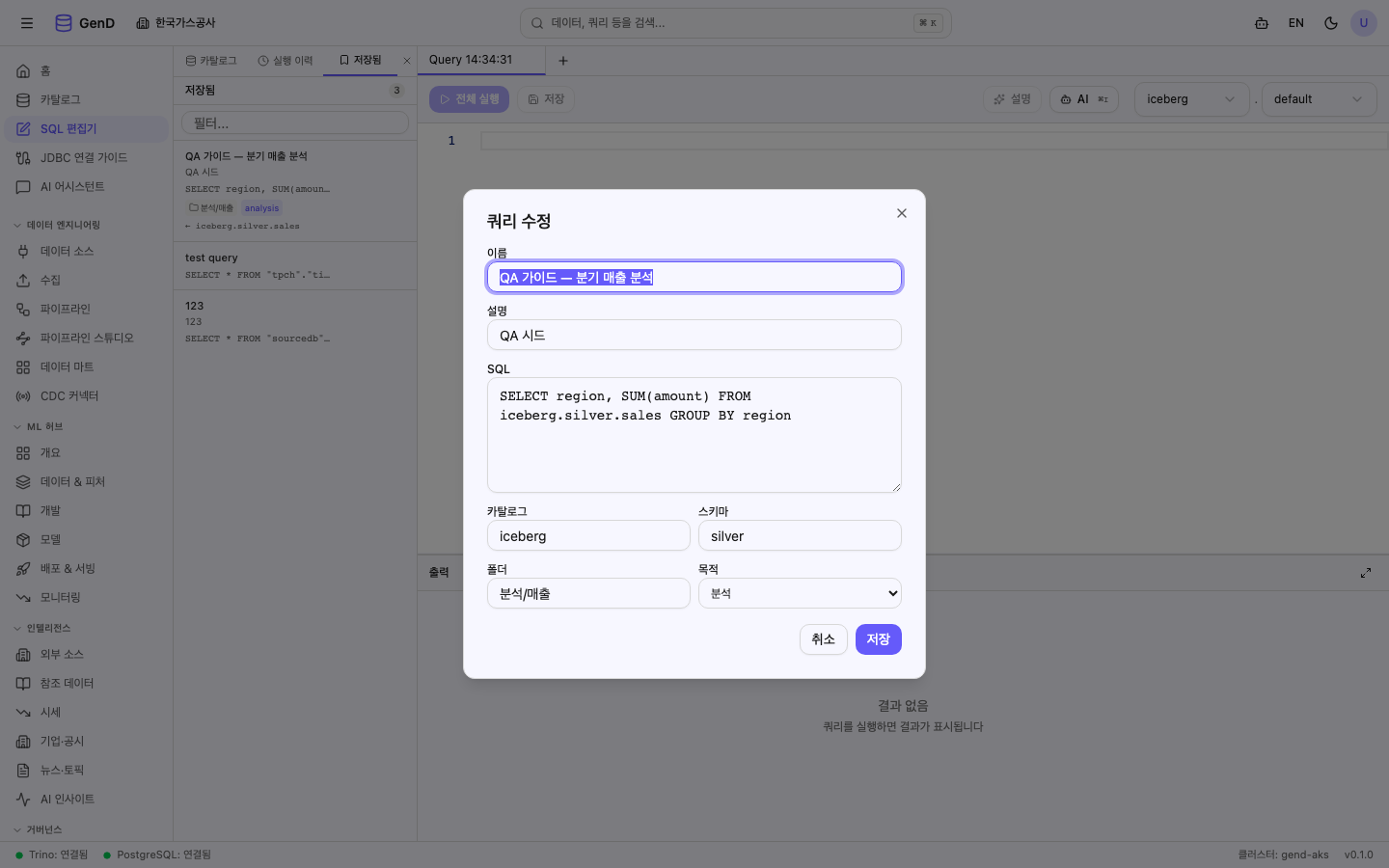Screen dimensions: 1389x868
Task: Save the query with dialog 저장
Action: click(x=879, y=639)
